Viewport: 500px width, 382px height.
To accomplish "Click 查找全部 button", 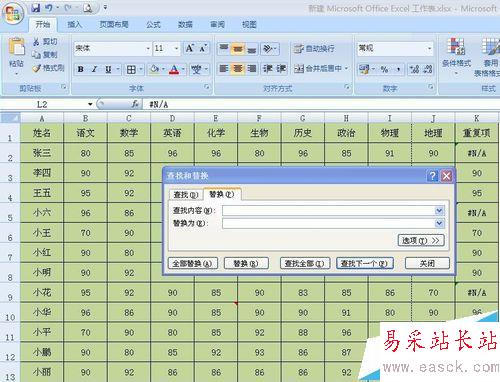I will tap(305, 263).
